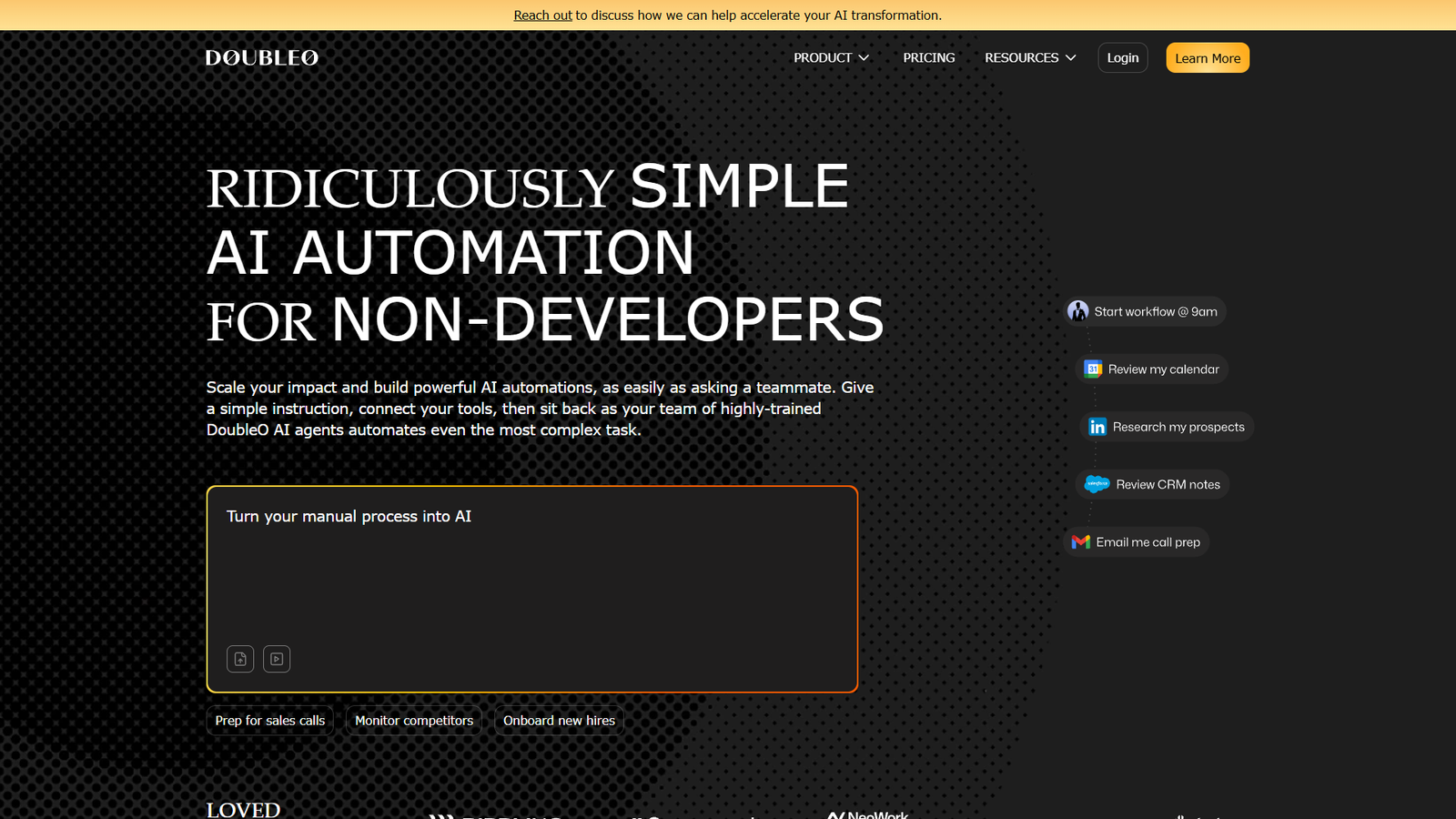This screenshot has width=1456, height=819.
Task: Click the LinkedIn icon
Action: coord(1097,427)
